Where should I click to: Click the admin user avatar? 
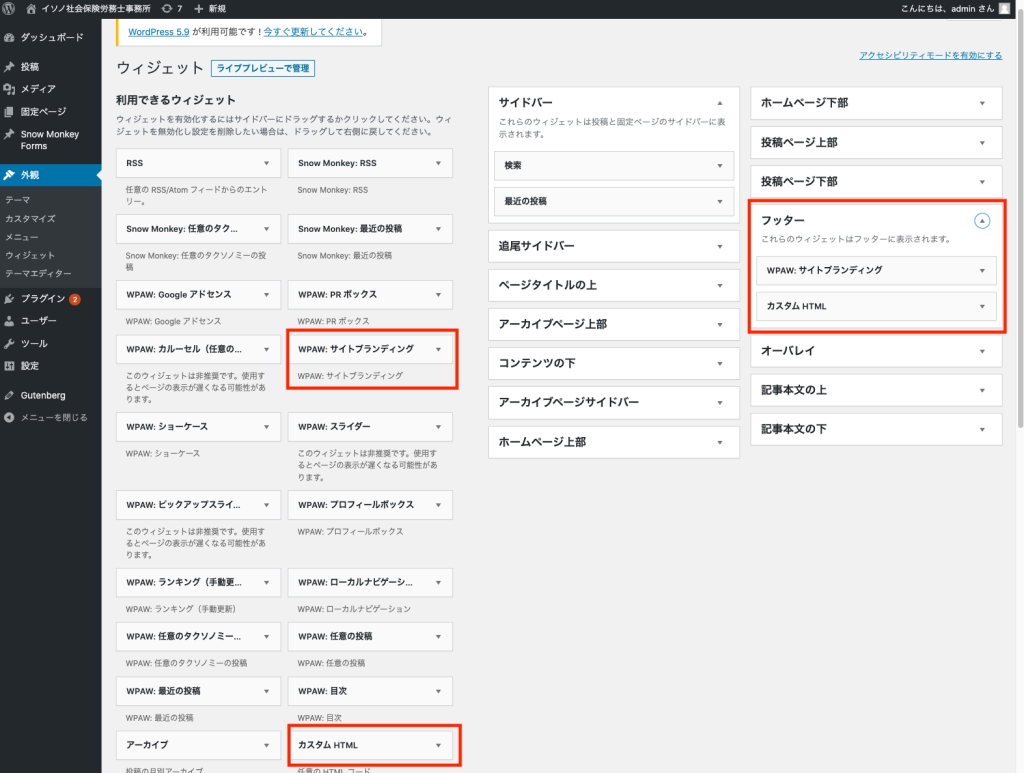(1004, 8)
